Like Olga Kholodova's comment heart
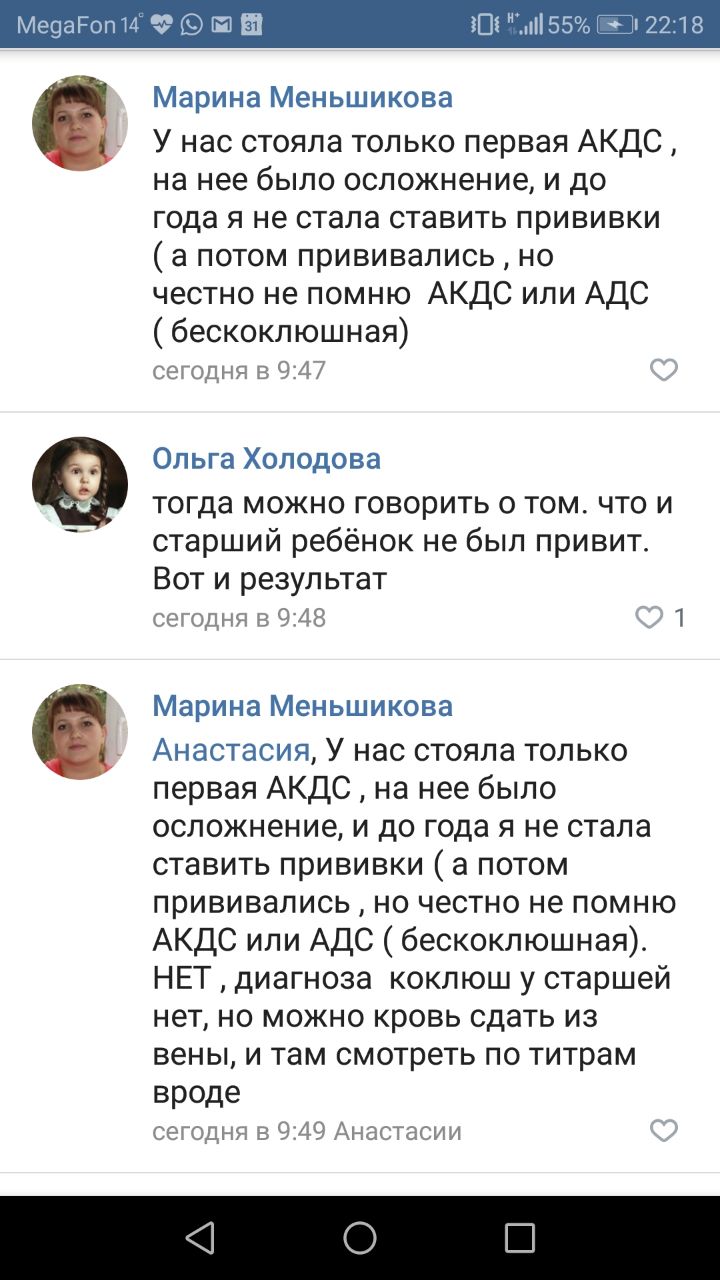Image resolution: width=720 pixels, height=1280 pixels. [x=650, y=618]
